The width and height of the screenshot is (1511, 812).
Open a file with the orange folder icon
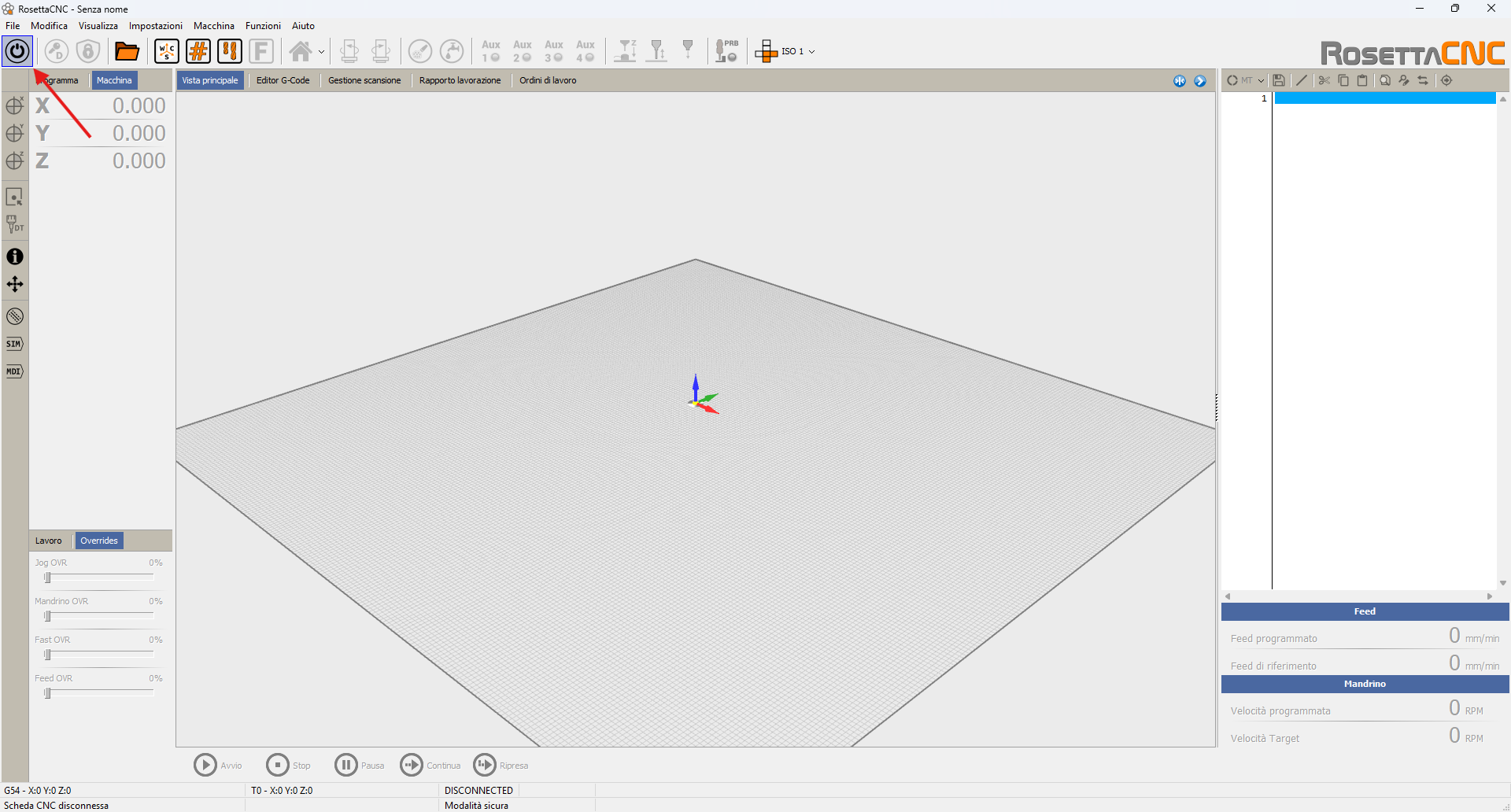(x=127, y=52)
